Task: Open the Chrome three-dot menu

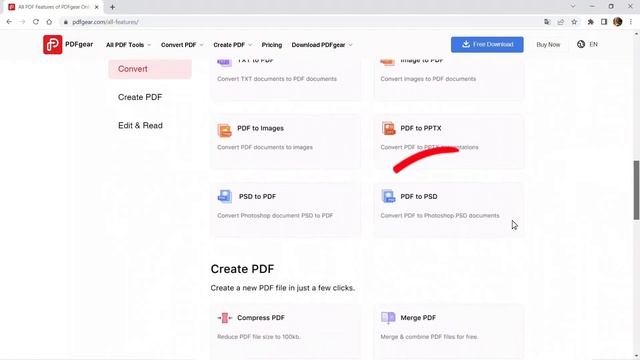Action: [631, 22]
